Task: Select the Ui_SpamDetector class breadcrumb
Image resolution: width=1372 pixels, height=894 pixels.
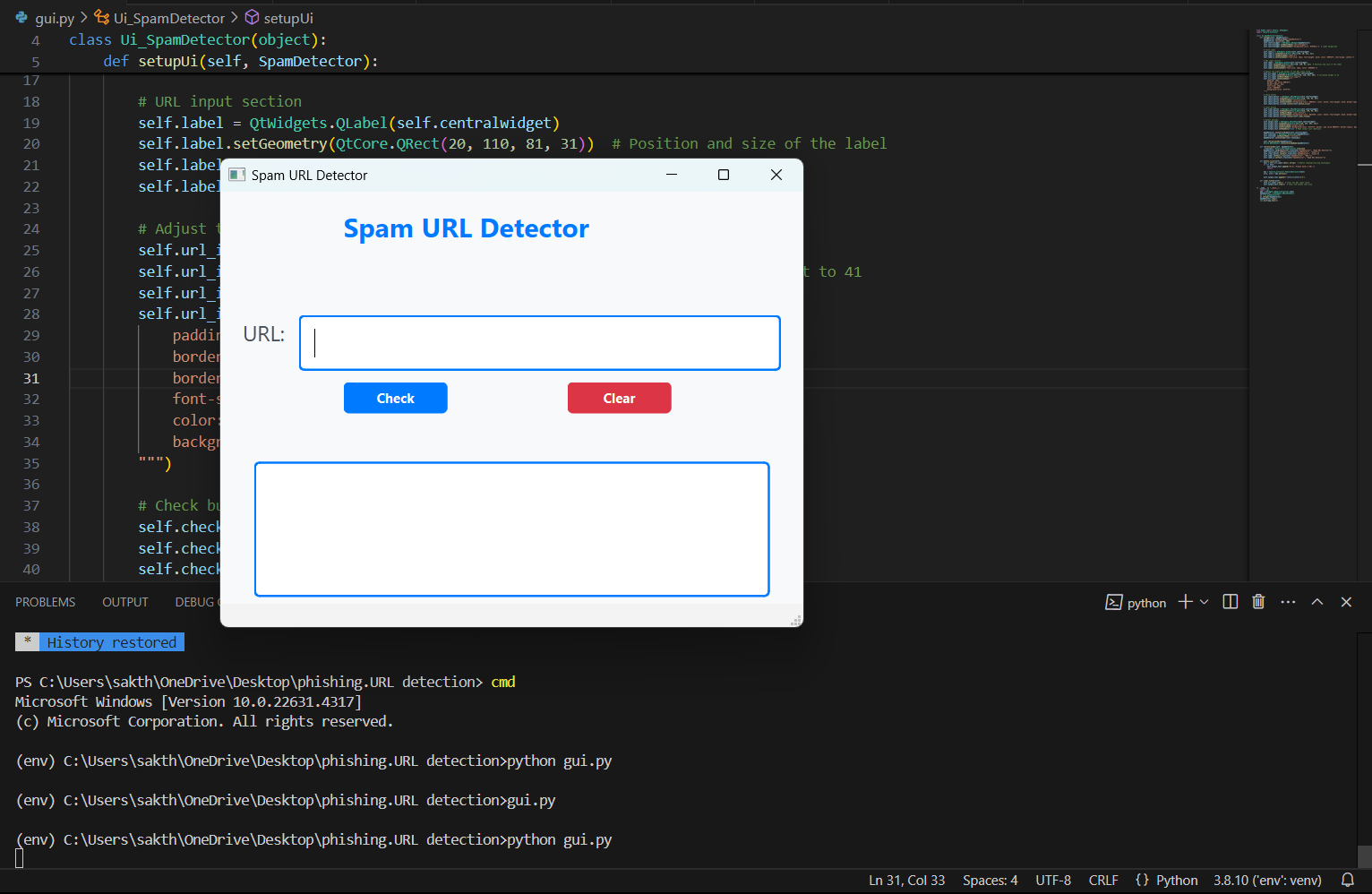Action: tap(168, 18)
